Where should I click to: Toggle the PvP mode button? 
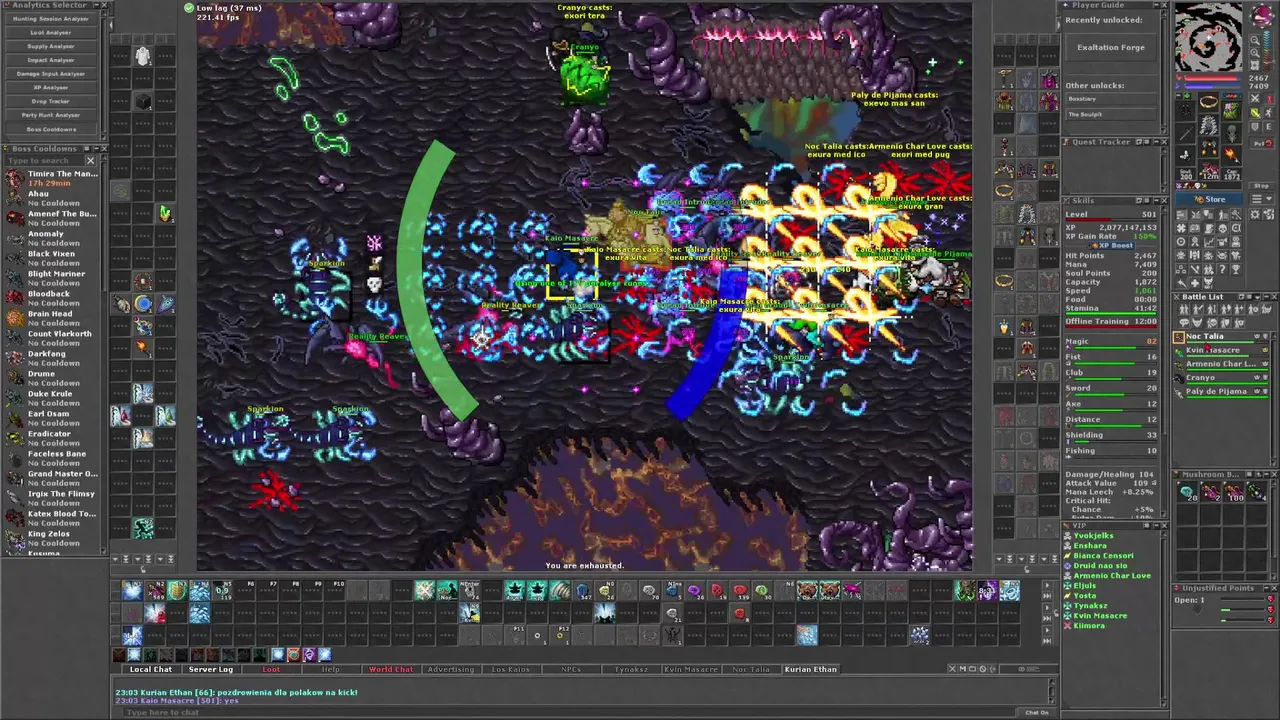tap(1263, 144)
